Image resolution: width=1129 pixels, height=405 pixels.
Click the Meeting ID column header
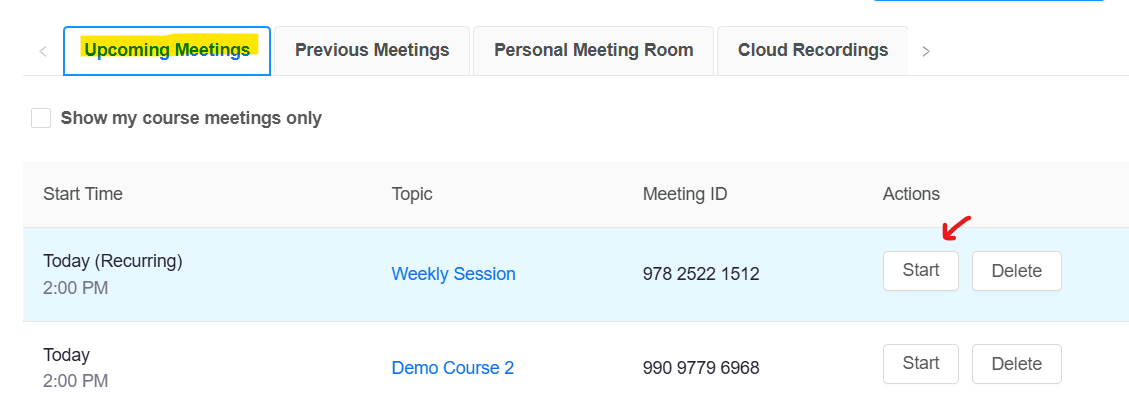point(685,194)
